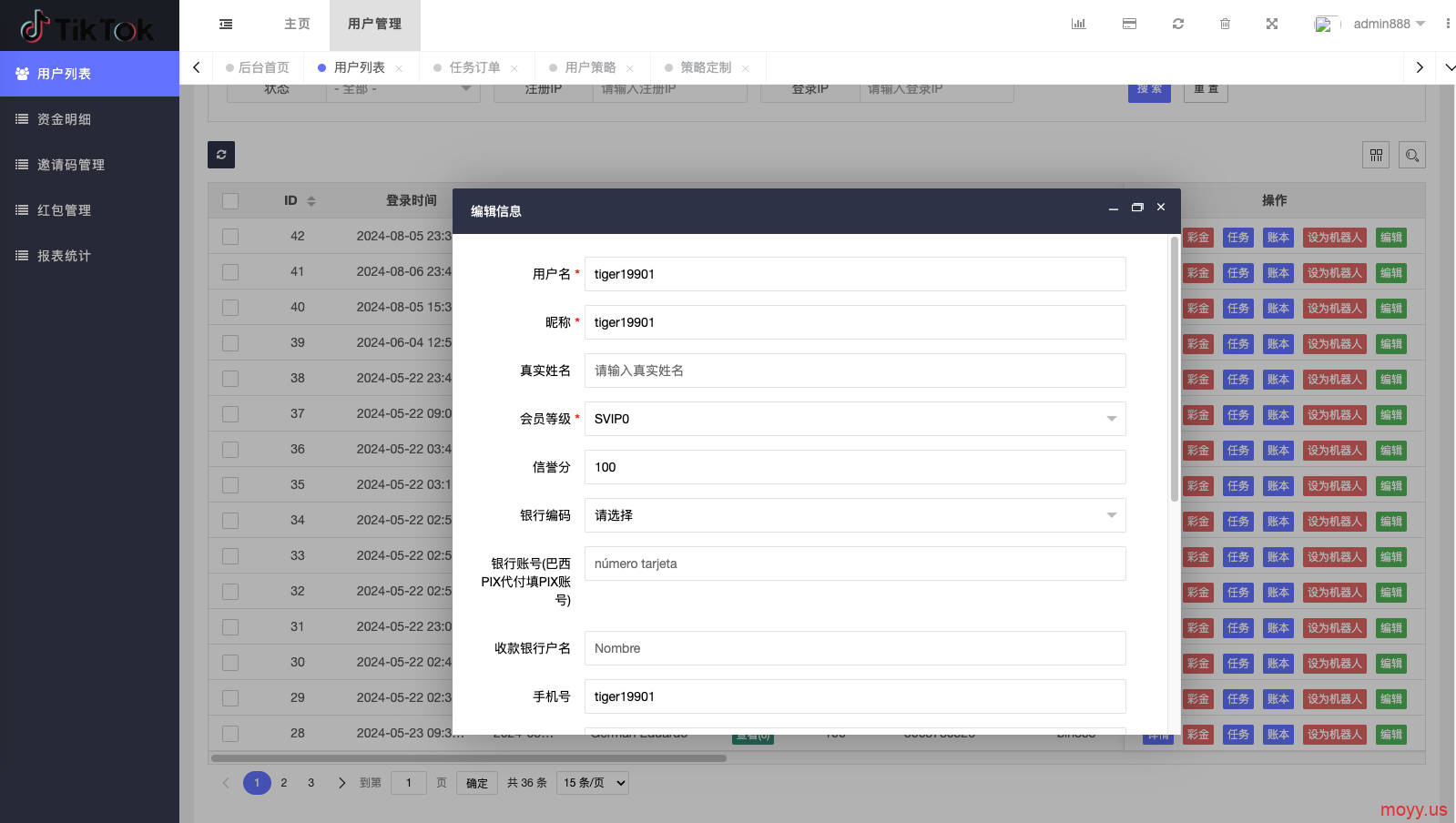Open the 策略定制 tab
This screenshot has height=823, width=1456.
(x=706, y=67)
